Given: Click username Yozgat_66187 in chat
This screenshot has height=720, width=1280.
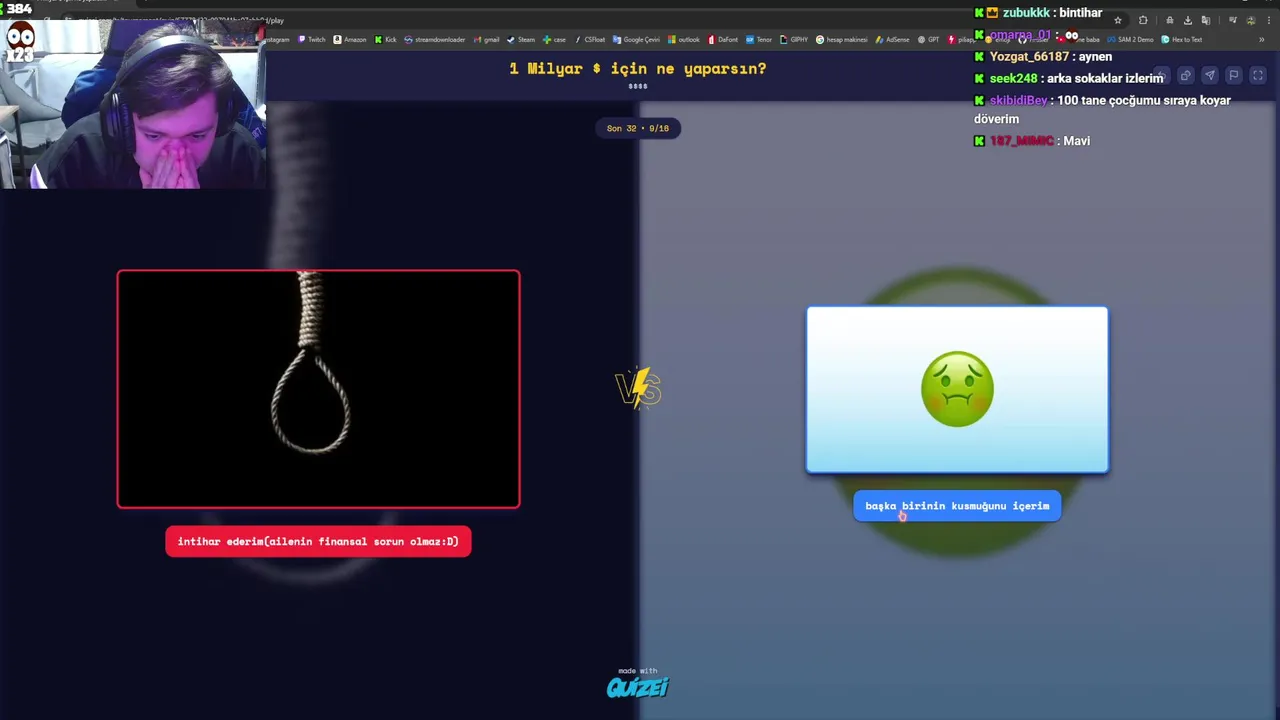Looking at the screenshot, I should 1029,57.
